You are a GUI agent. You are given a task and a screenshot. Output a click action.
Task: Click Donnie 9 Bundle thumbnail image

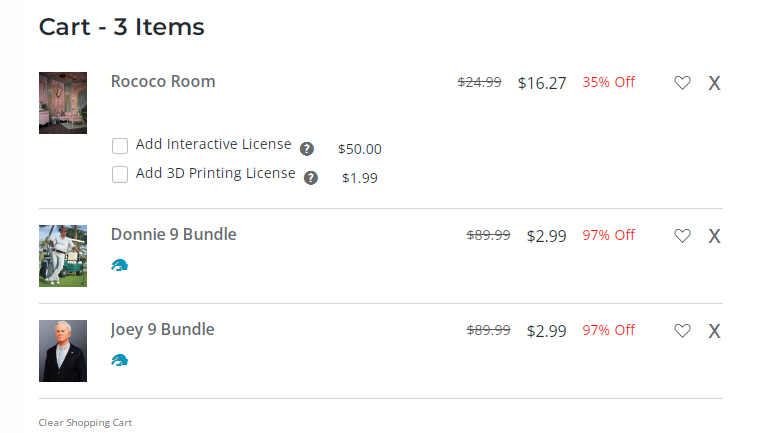pos(63,256)
